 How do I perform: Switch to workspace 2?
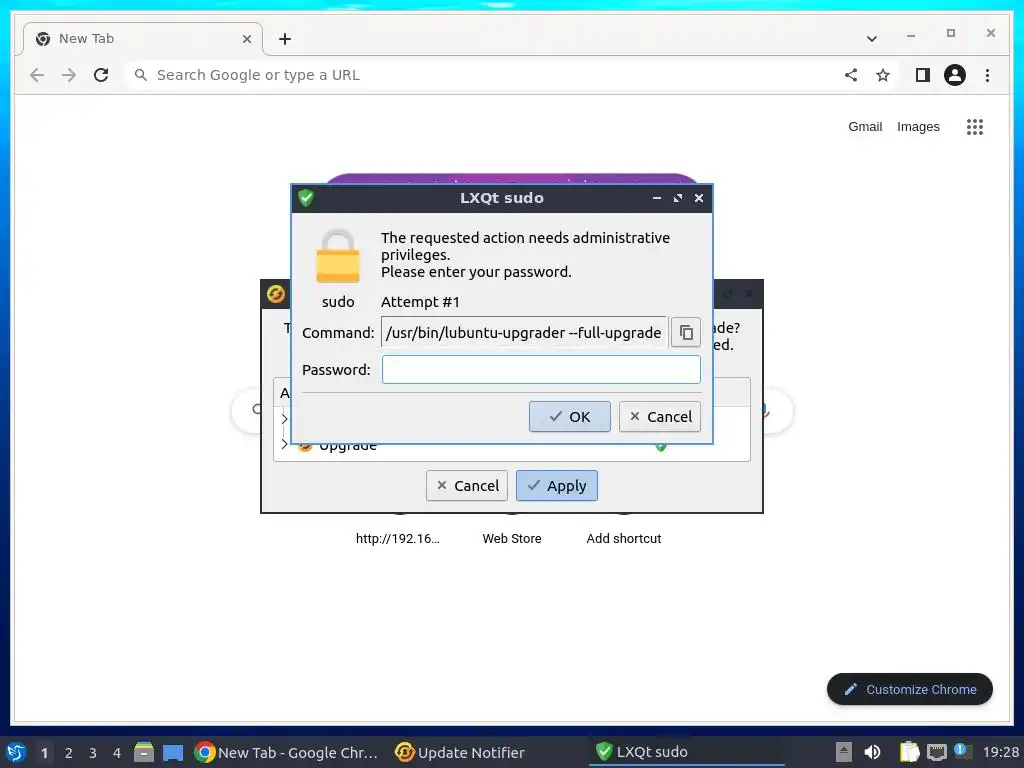coord(69,753)
